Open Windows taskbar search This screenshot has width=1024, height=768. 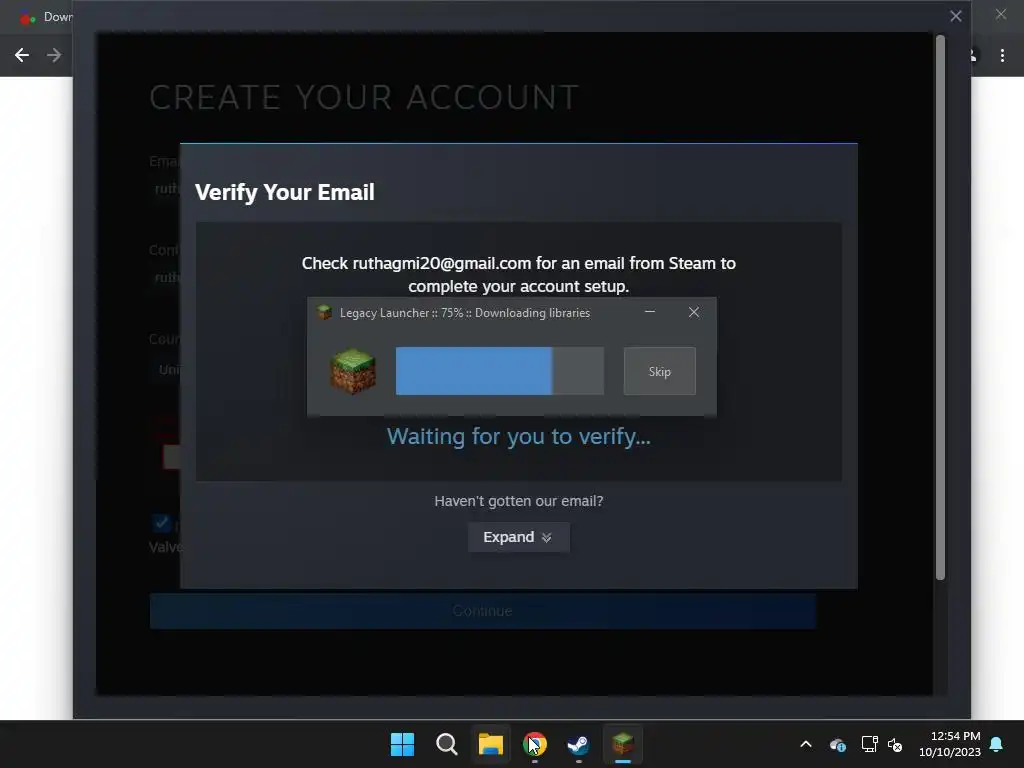coord(447,744)
